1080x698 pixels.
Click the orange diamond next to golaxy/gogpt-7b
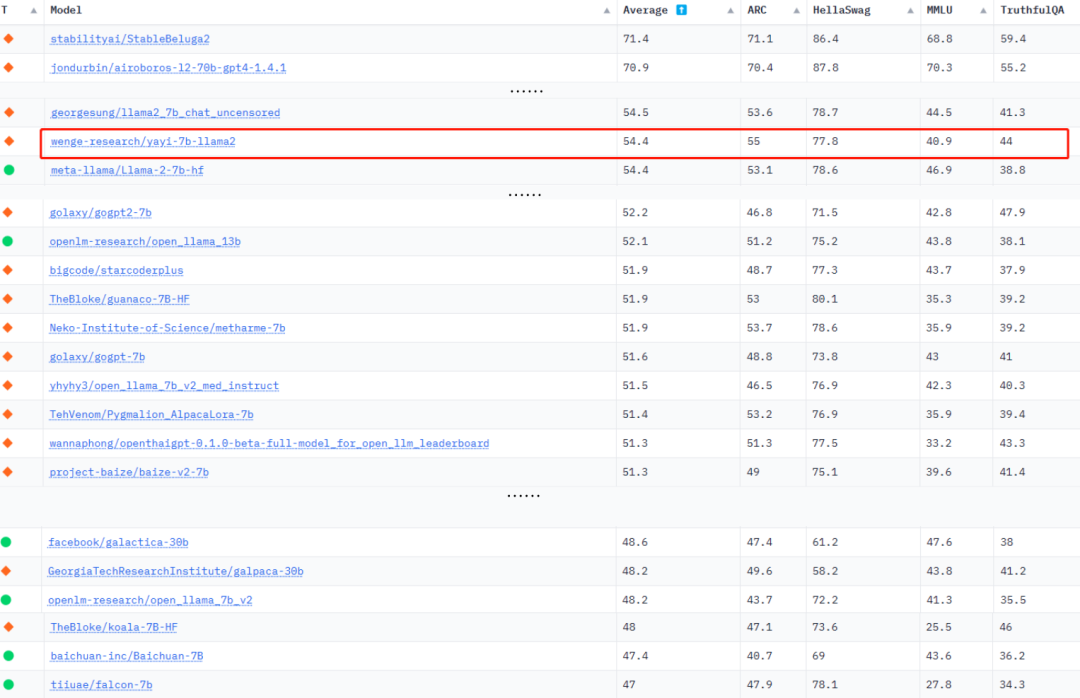8,357
